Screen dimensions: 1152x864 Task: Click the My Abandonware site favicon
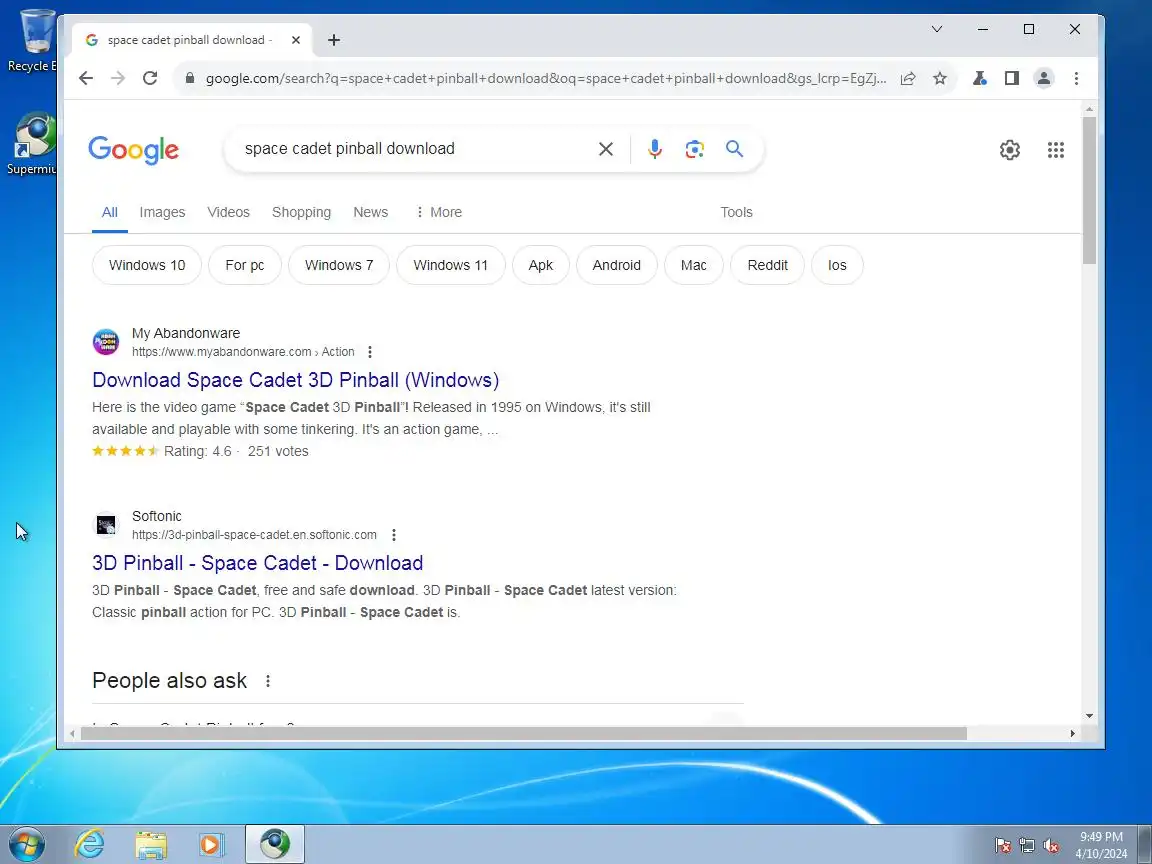(106, 342)
